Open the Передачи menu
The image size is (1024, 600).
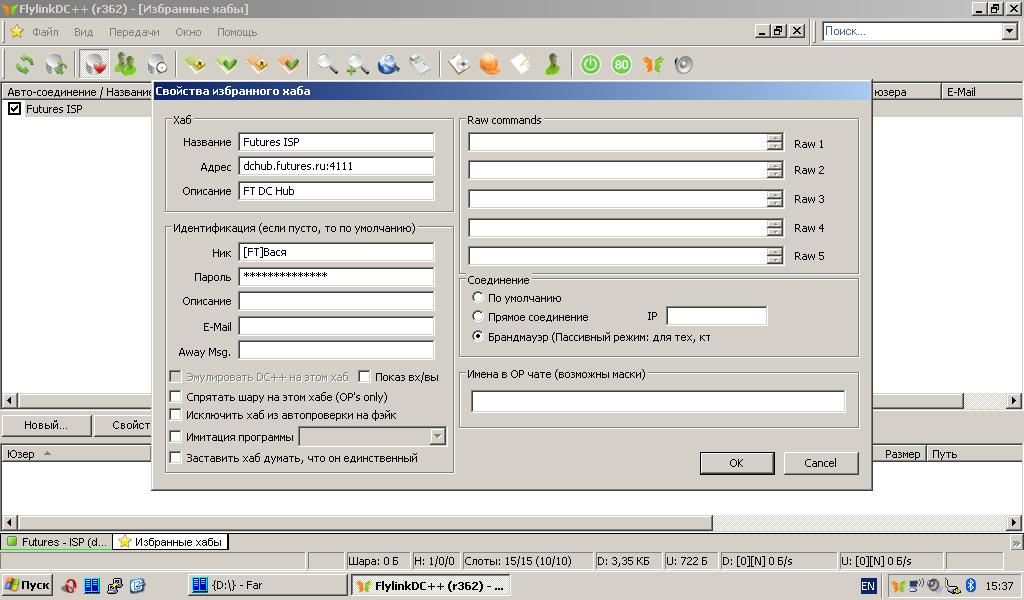coord(134,32)
